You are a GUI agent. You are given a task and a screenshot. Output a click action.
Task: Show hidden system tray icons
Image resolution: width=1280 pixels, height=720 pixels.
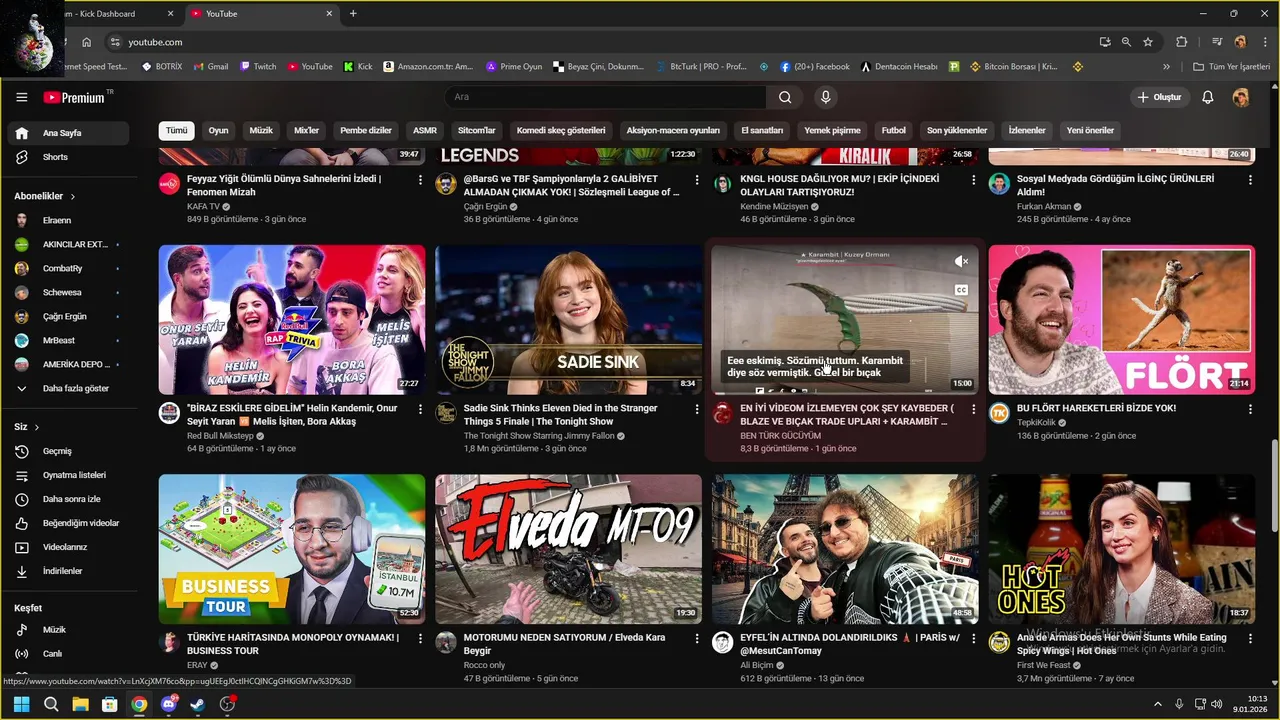tap(1158, 704)
